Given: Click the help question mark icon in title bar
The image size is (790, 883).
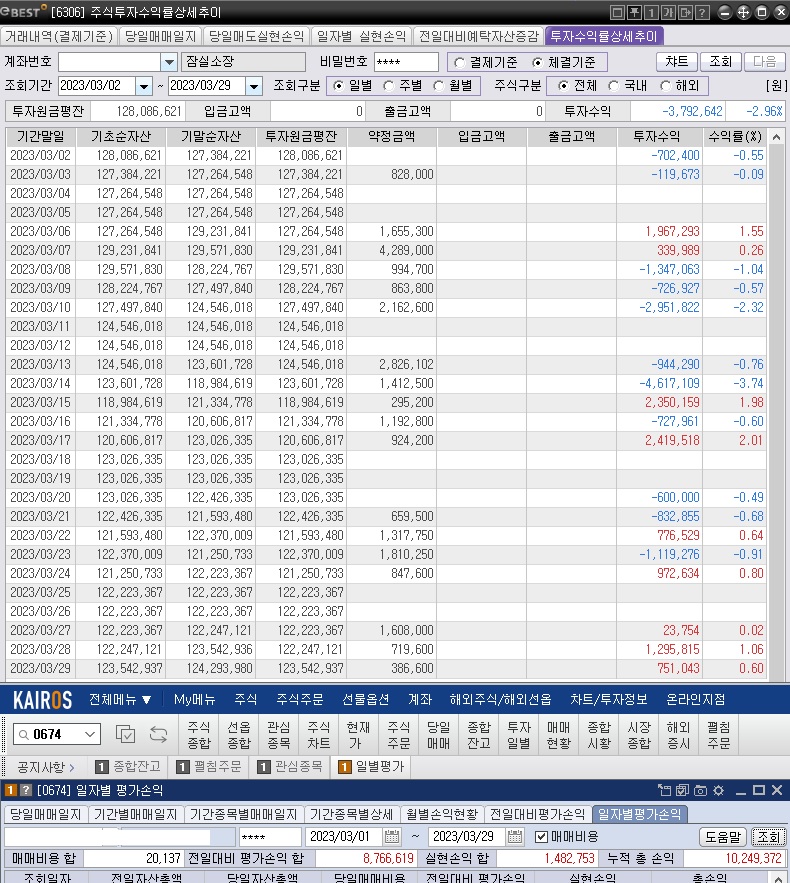Looking at the screenshot, I should tap(703, 12).
